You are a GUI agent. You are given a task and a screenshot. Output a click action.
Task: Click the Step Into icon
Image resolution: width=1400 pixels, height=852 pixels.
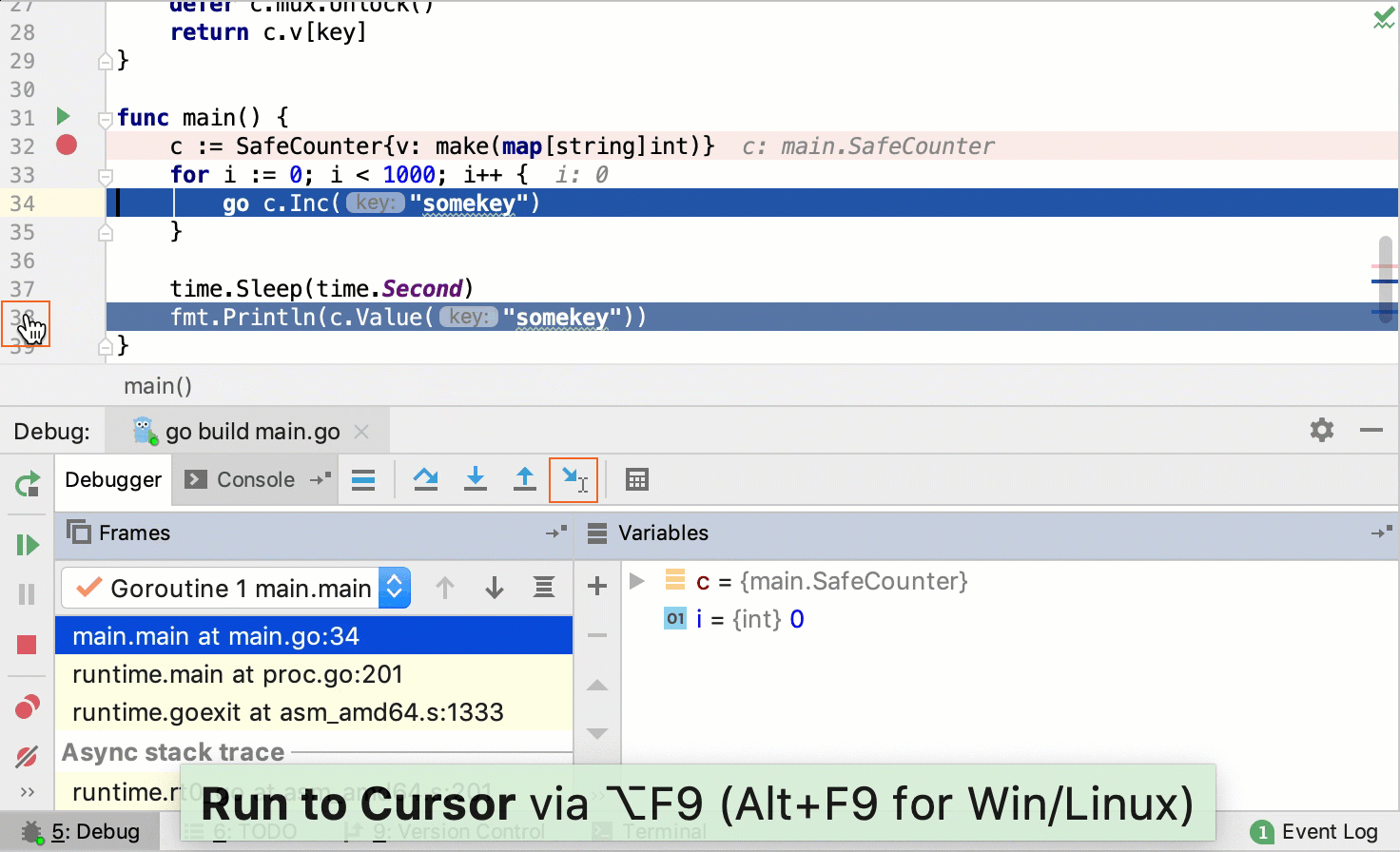click(x=476, y=479)
